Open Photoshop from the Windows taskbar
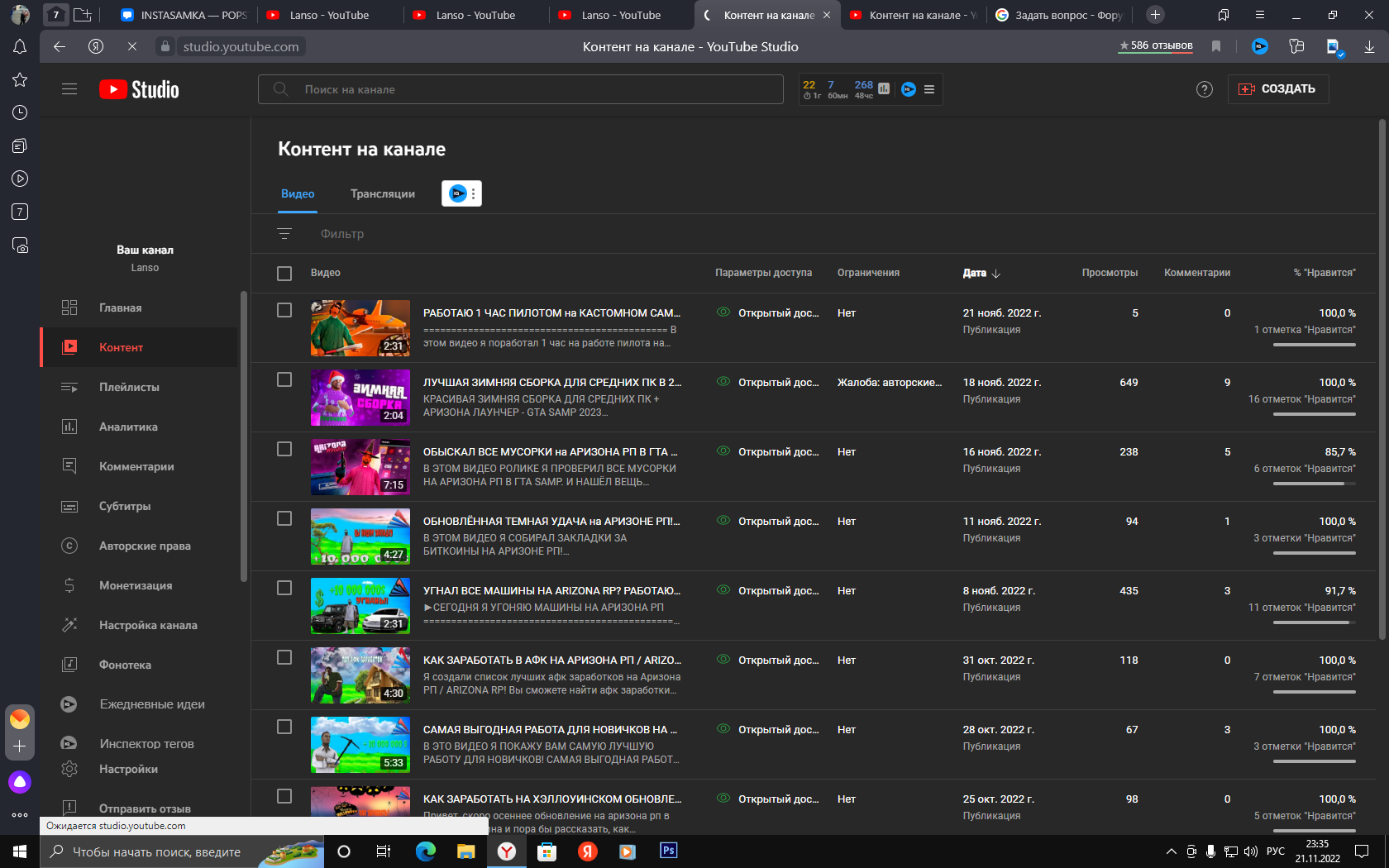Screen dimensions: 1389x868 coord(668,851)
